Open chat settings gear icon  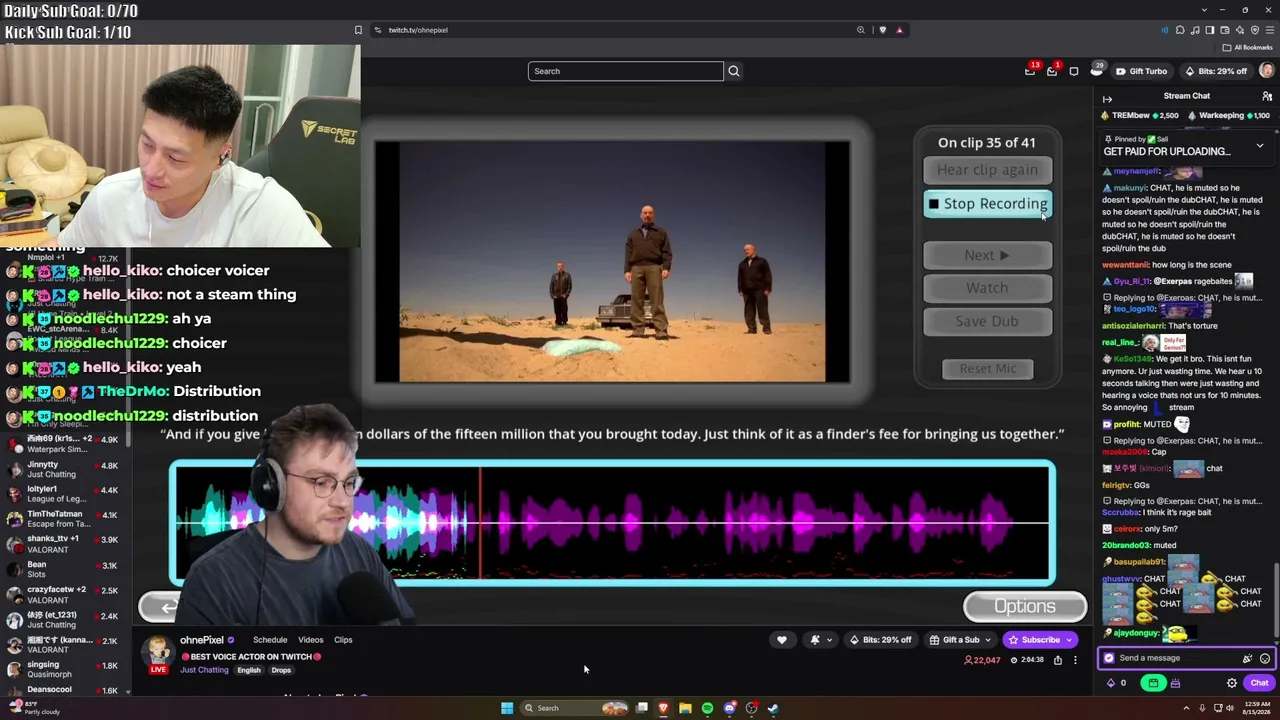tap(1232, 683)
